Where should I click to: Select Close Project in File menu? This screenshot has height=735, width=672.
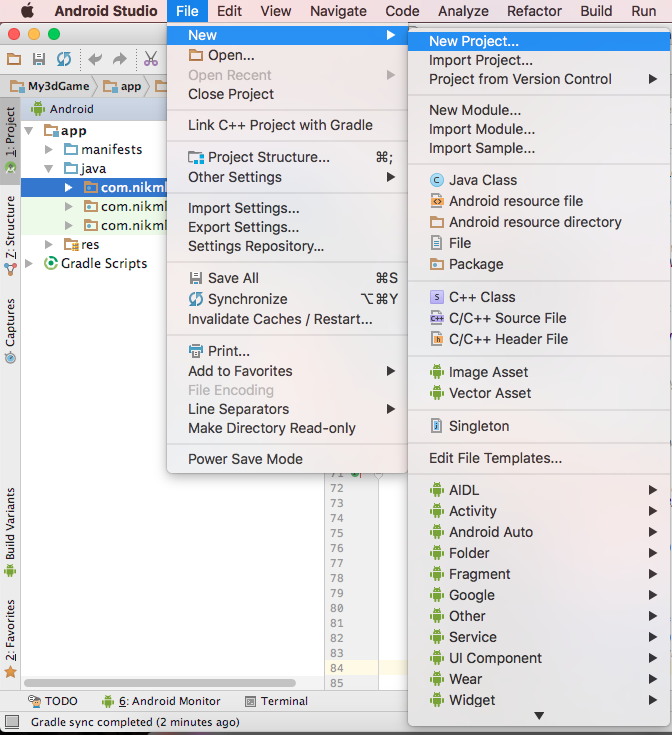point(287,94)
